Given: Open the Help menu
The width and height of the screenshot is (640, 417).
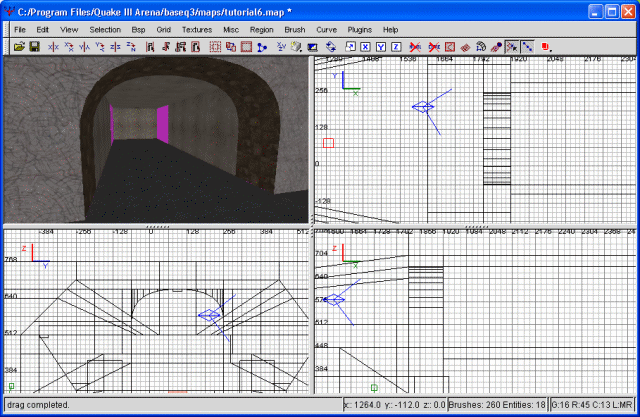Looking at the screenshot, I should coord(390,30).
